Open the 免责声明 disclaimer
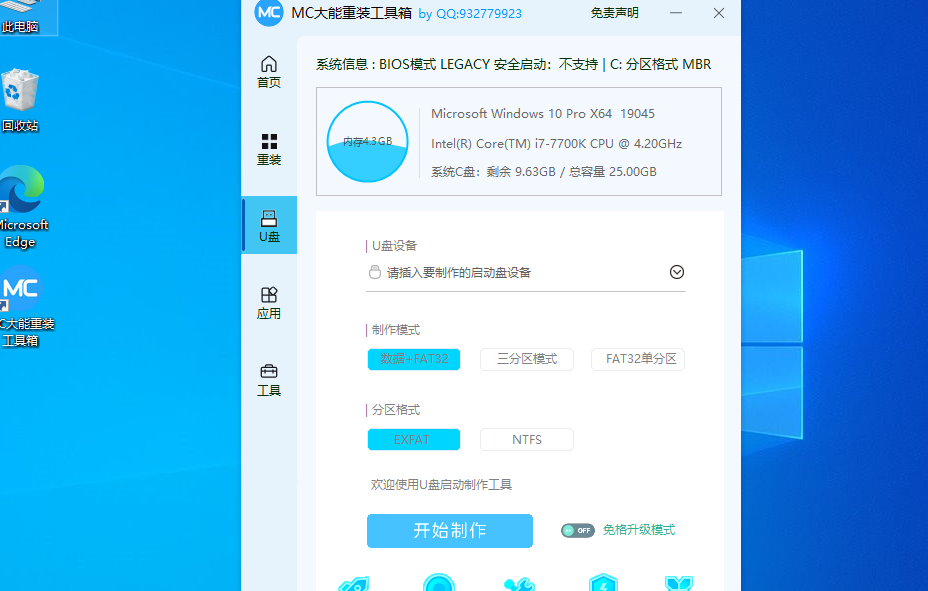The image size is (928, 591). click(614, 13)
